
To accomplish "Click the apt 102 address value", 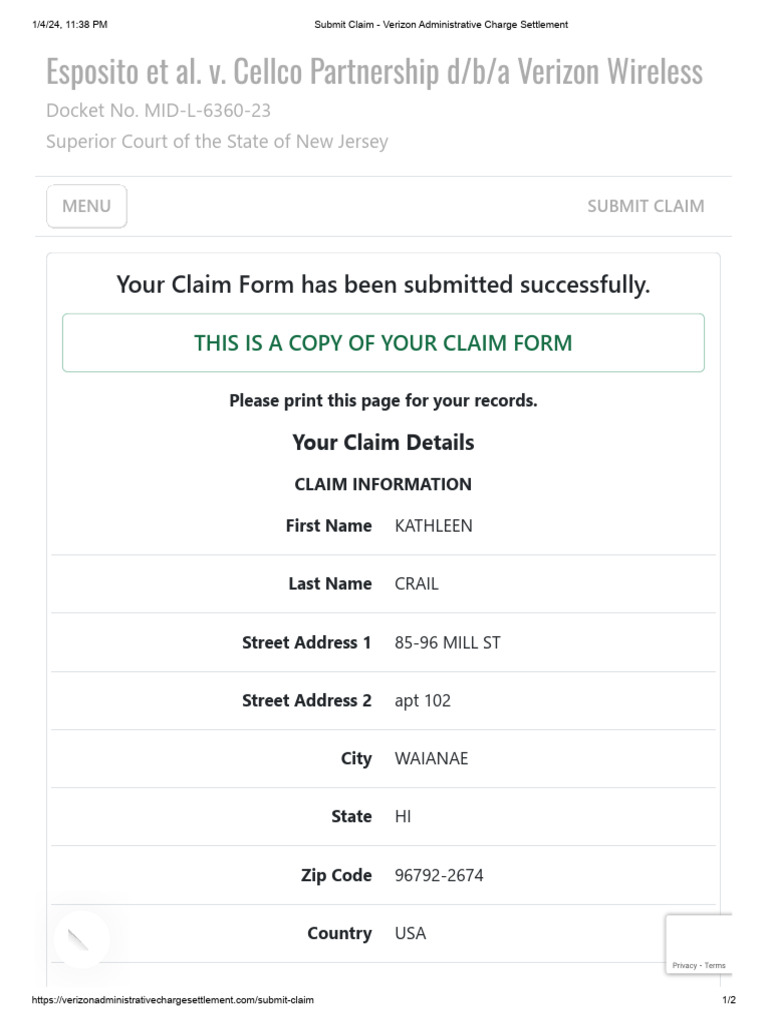I will (422, 700).
